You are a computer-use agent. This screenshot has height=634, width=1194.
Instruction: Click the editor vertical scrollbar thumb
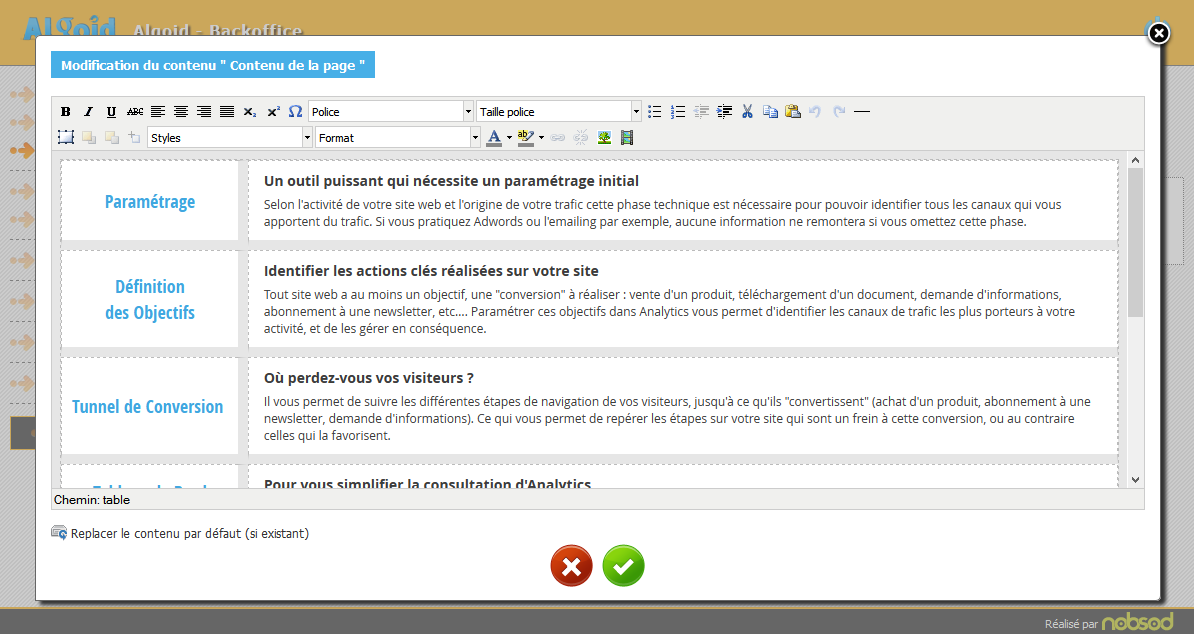(1135, 242)
